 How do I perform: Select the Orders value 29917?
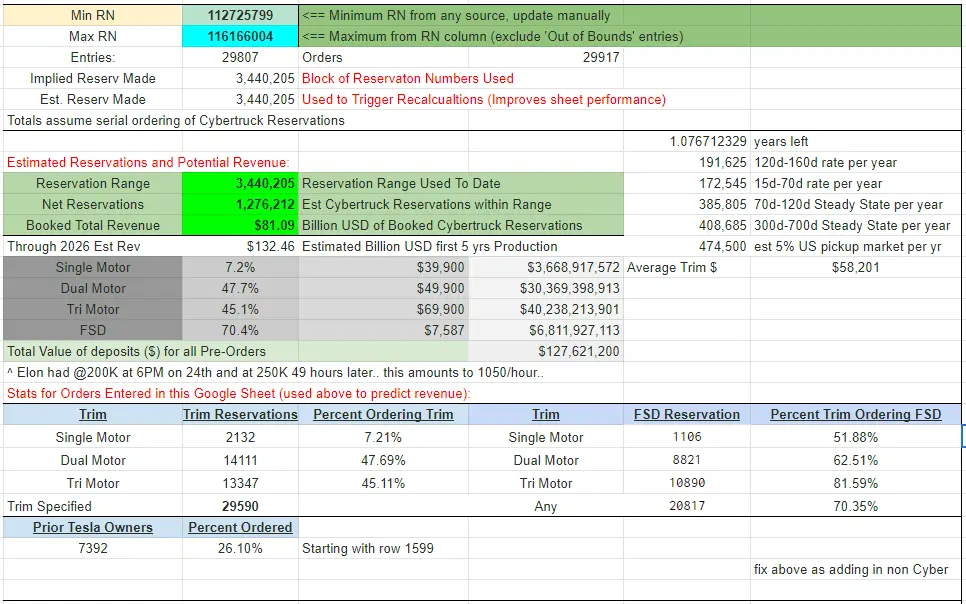coord(600,58)
